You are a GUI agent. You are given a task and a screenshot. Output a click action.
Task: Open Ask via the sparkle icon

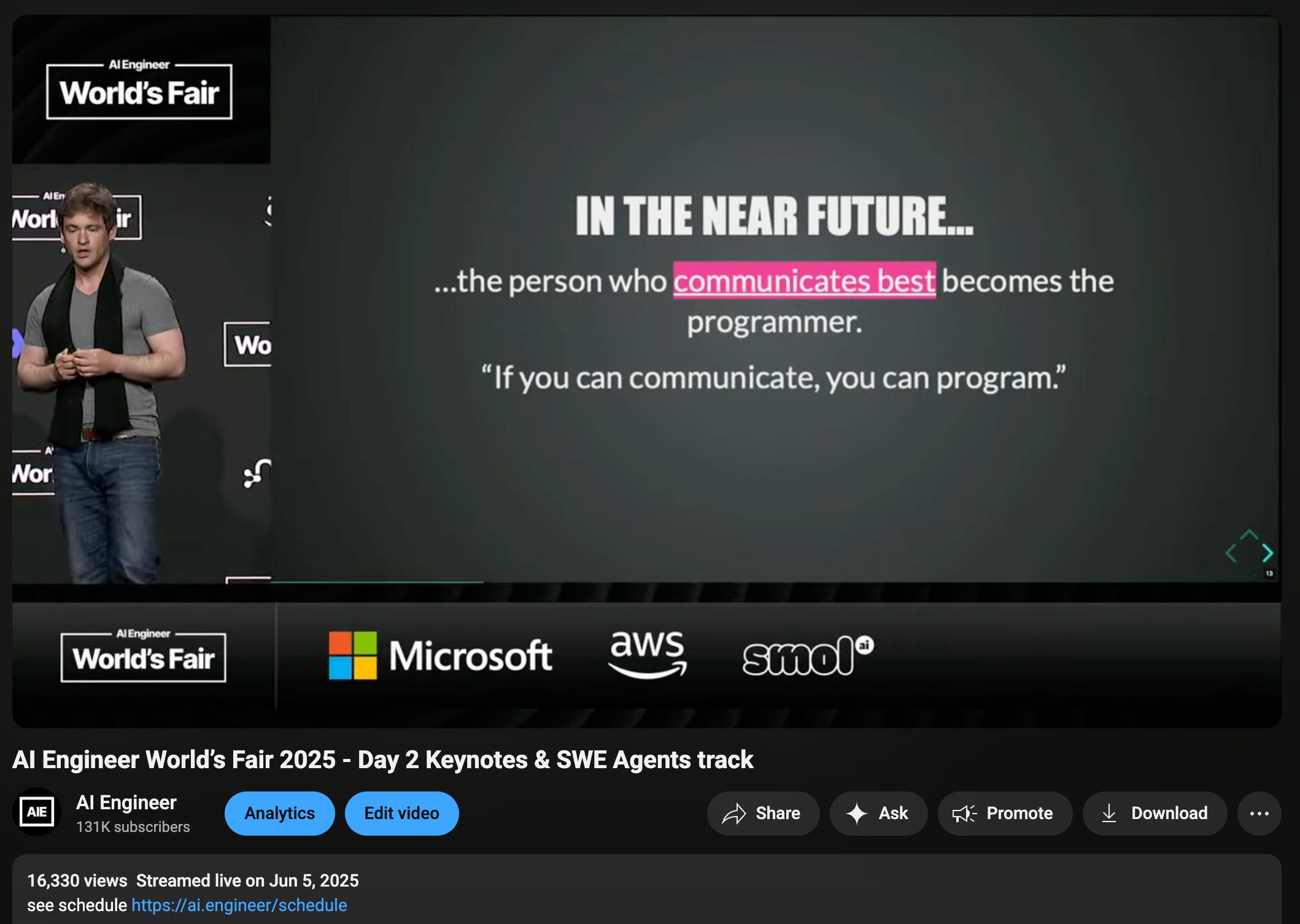[x=857, y=814]
